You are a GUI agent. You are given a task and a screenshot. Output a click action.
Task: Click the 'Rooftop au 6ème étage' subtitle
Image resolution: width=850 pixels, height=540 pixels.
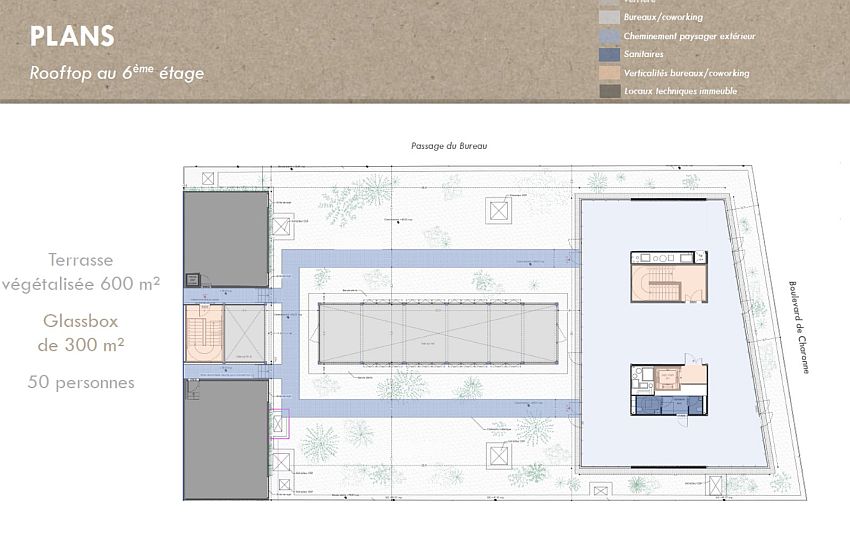116,73
